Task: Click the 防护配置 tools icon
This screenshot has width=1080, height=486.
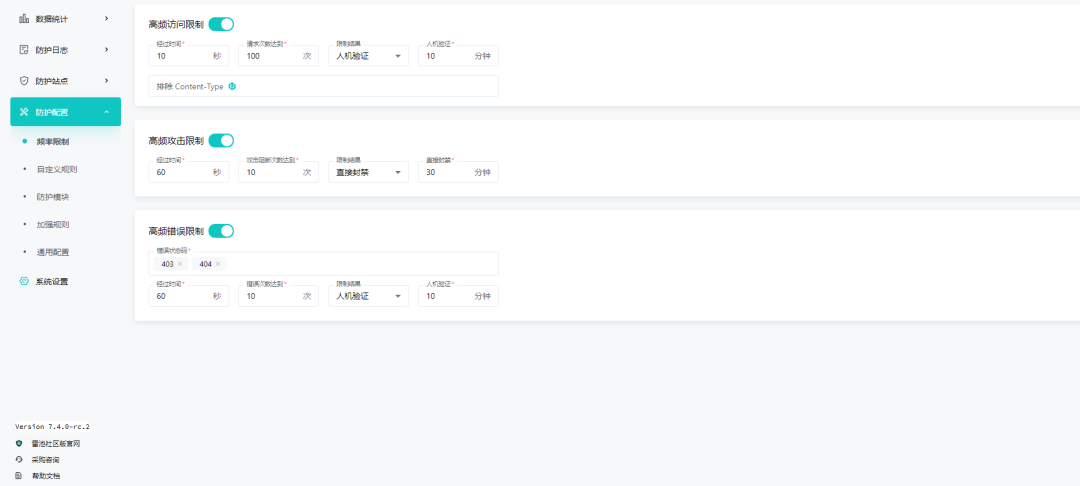Action: click(24, 112)
